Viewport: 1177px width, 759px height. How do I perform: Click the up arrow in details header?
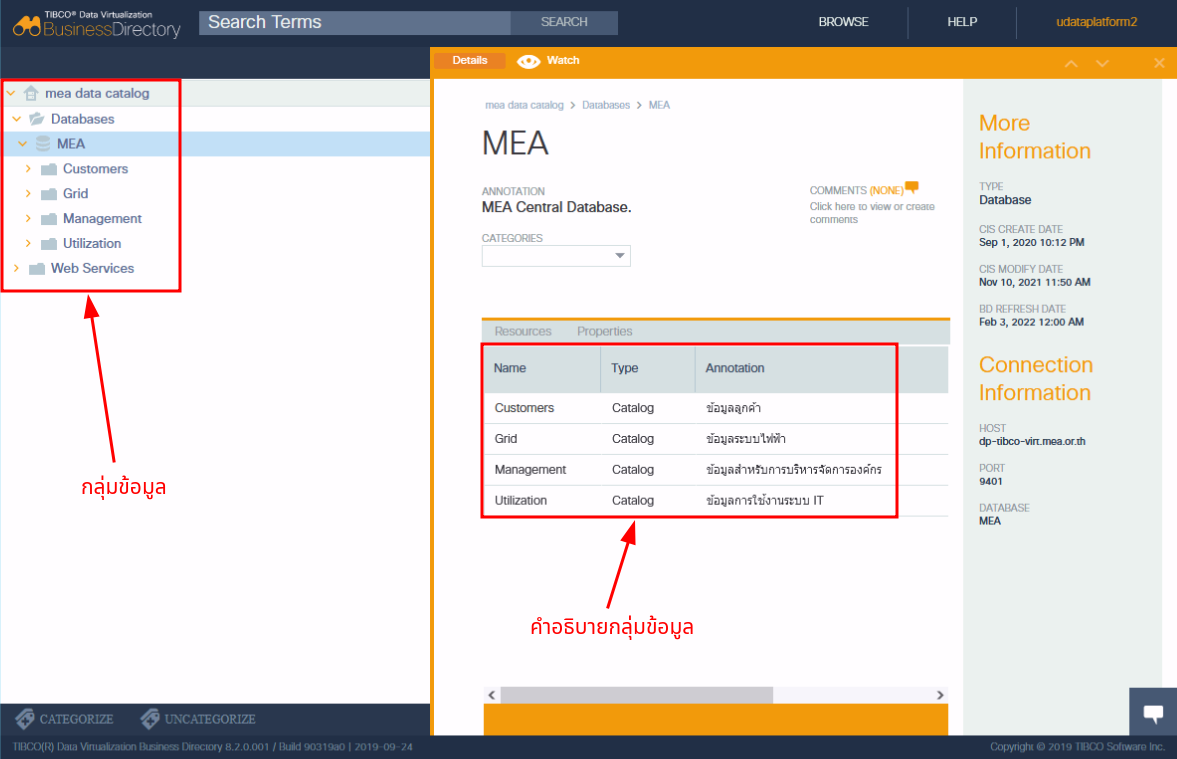coord(1071,63)
